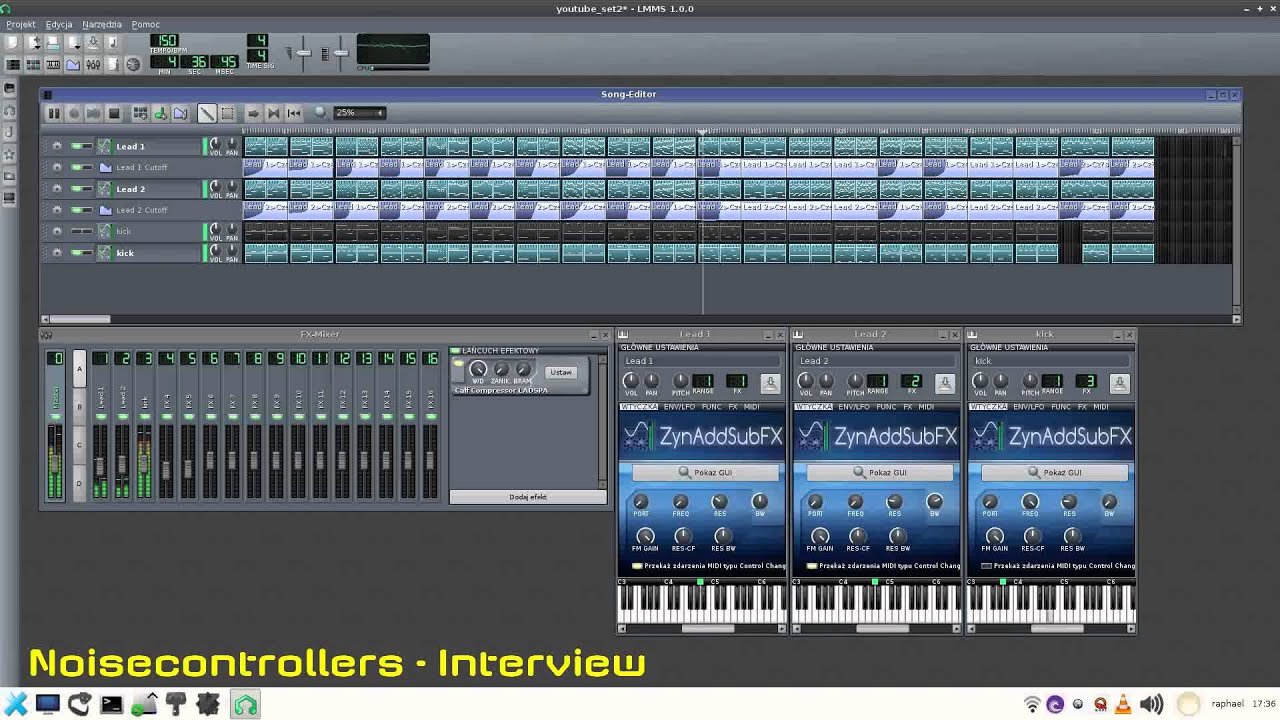Open the My Home folder sidebar tab
The width and height of the screenshot is (1280, 720).
pos(10,176)
